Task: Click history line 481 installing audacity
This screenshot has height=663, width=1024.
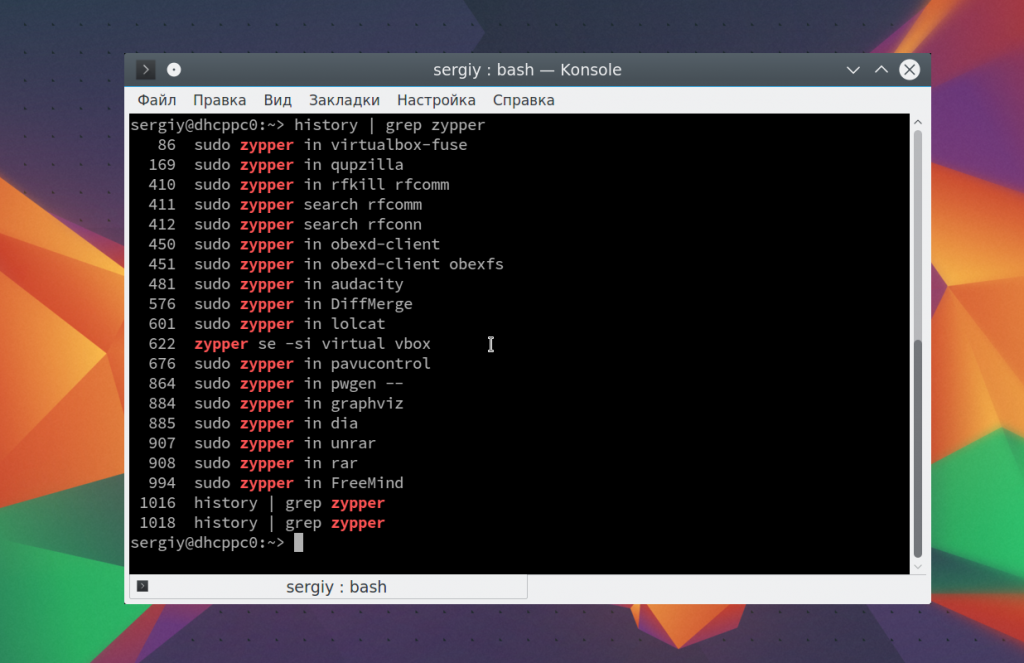Action: [x=298, y=284]
